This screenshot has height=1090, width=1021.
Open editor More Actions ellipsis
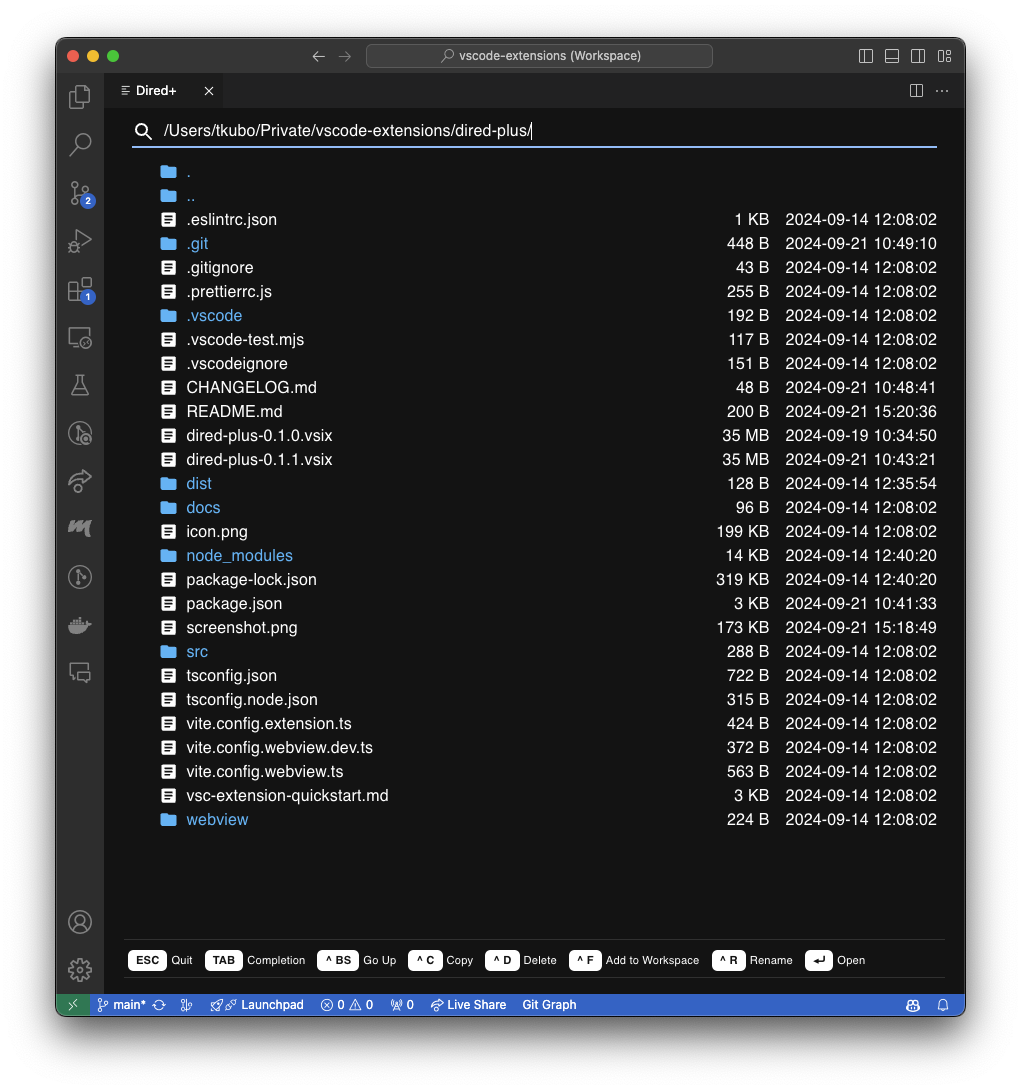[942, 90]
